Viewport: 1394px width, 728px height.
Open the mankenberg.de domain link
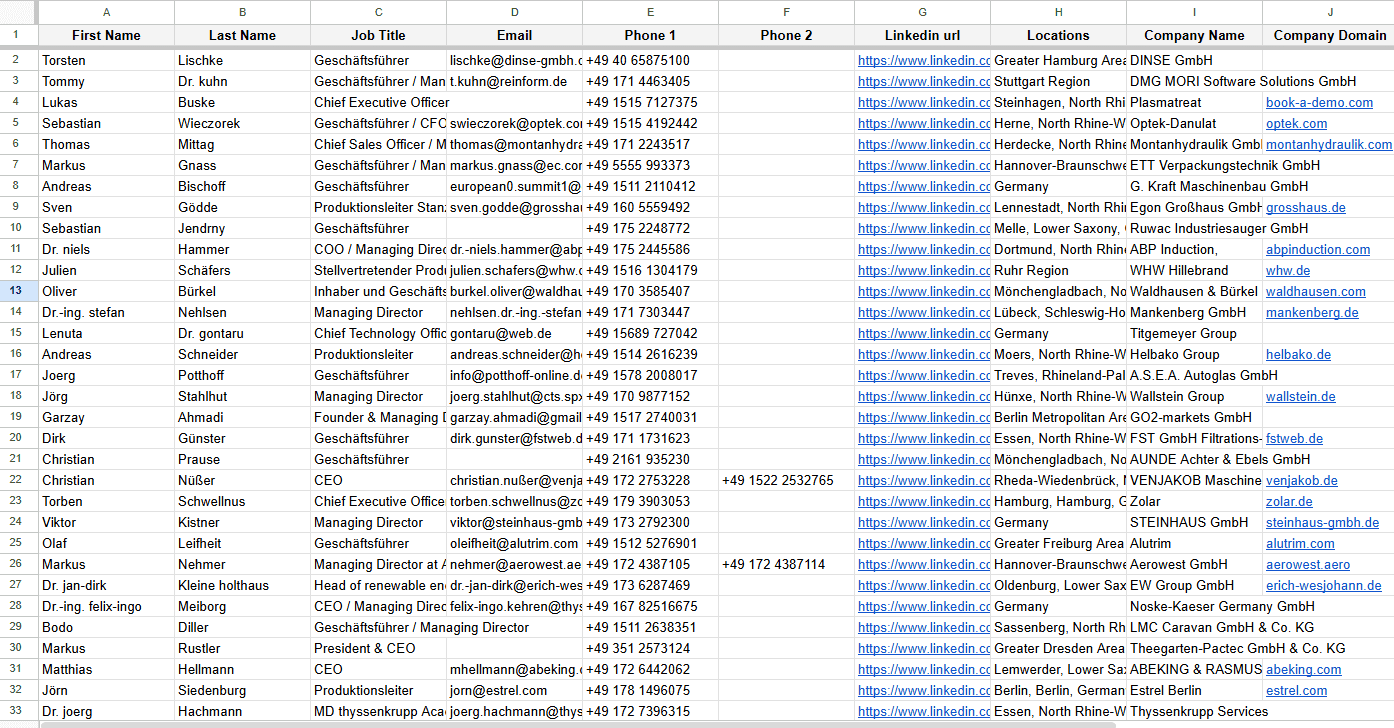point(1312,312)
